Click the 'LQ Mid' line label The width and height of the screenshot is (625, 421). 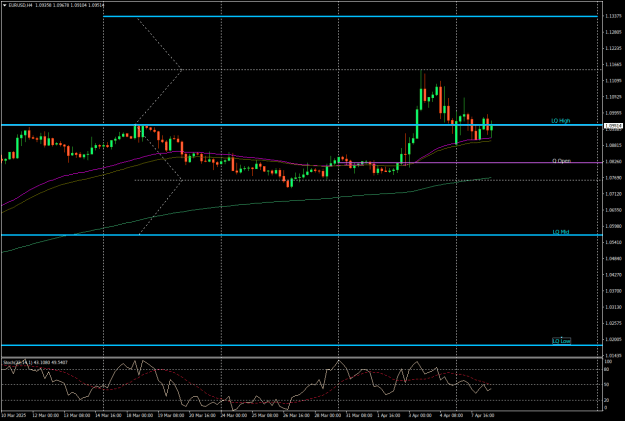coord(560,232)
